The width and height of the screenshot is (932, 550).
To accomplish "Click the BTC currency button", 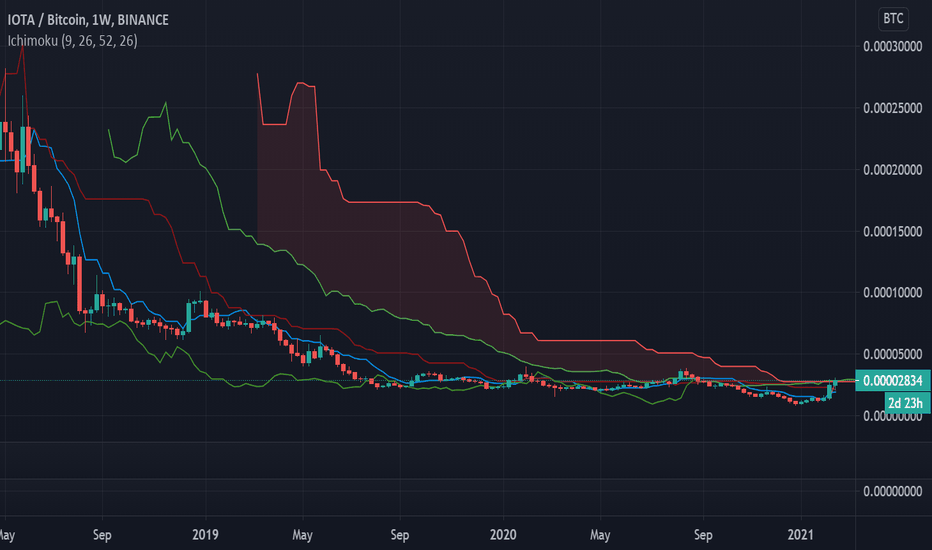I will pos(893,18).
